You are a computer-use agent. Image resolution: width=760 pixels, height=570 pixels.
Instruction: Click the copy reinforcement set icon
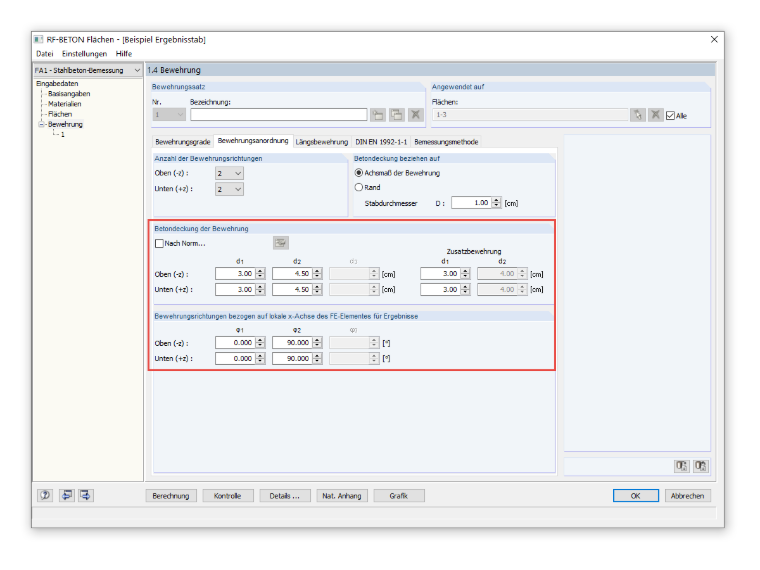coord(396,115)
